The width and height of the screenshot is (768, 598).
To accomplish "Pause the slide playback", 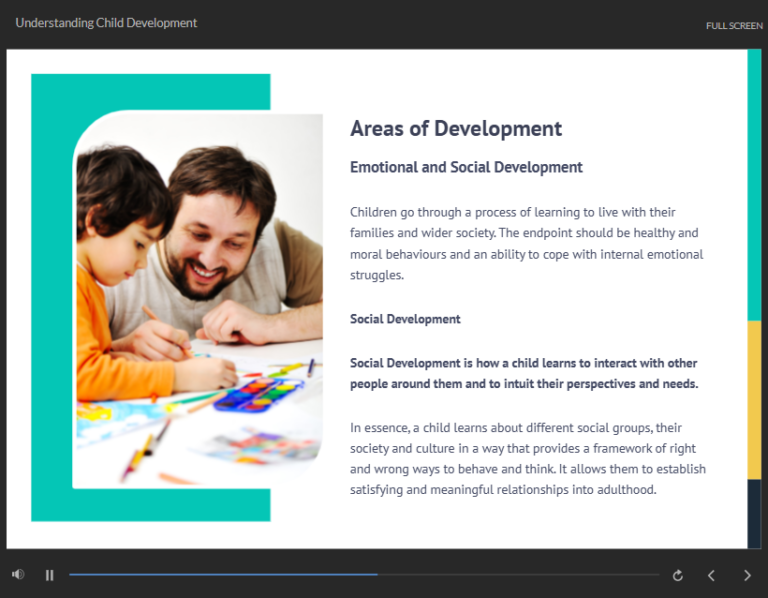I will (x=49, y=575).
